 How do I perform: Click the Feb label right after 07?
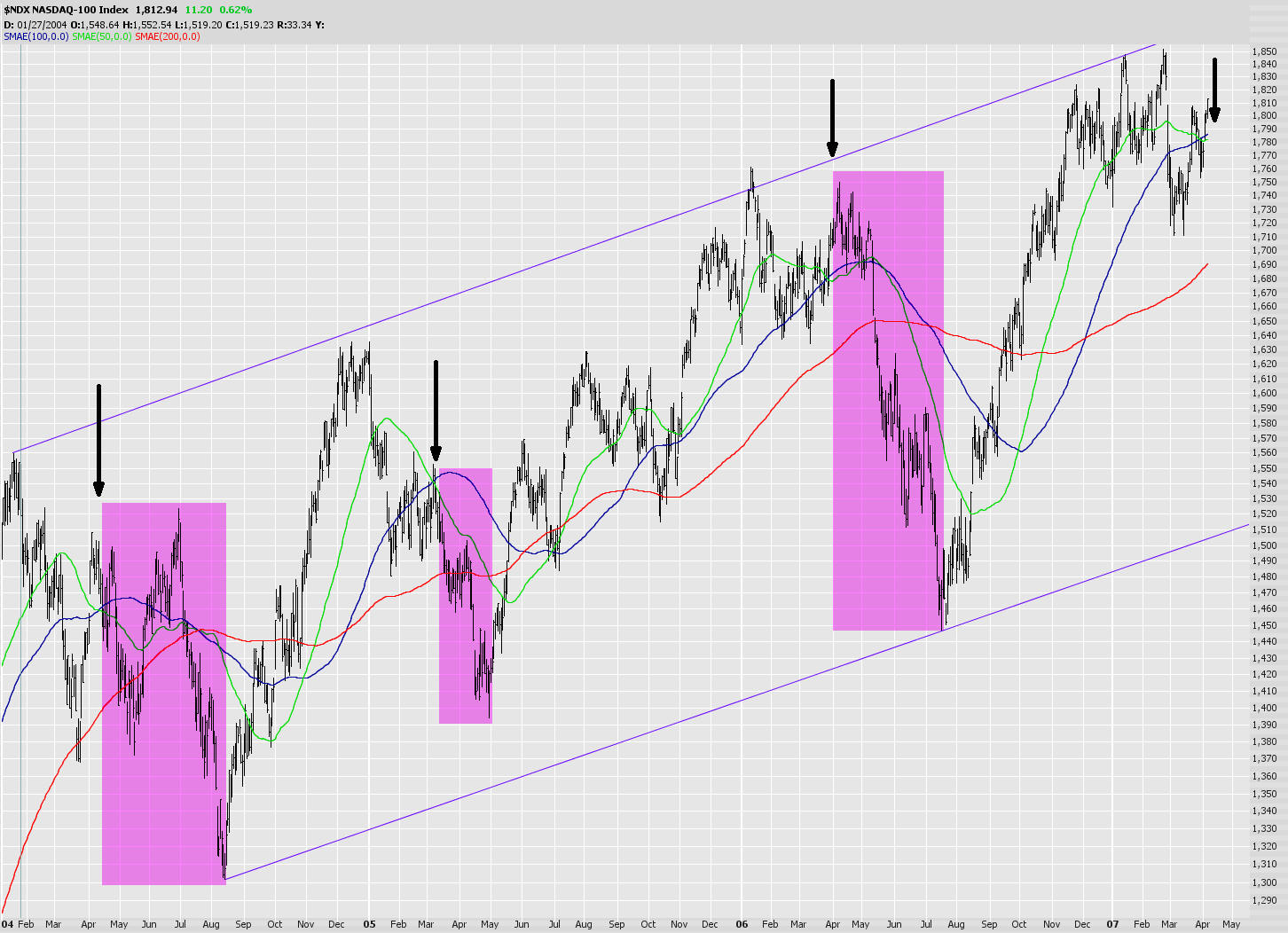tap(1142, 924)
